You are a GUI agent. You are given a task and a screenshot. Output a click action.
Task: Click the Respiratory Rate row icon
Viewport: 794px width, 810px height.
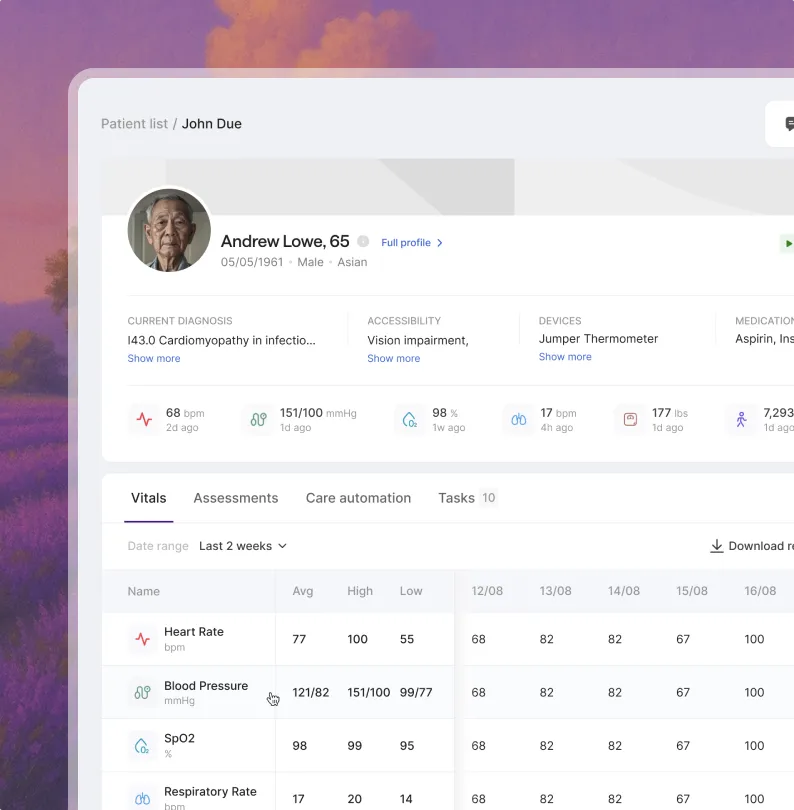click(x=143, y=799)
